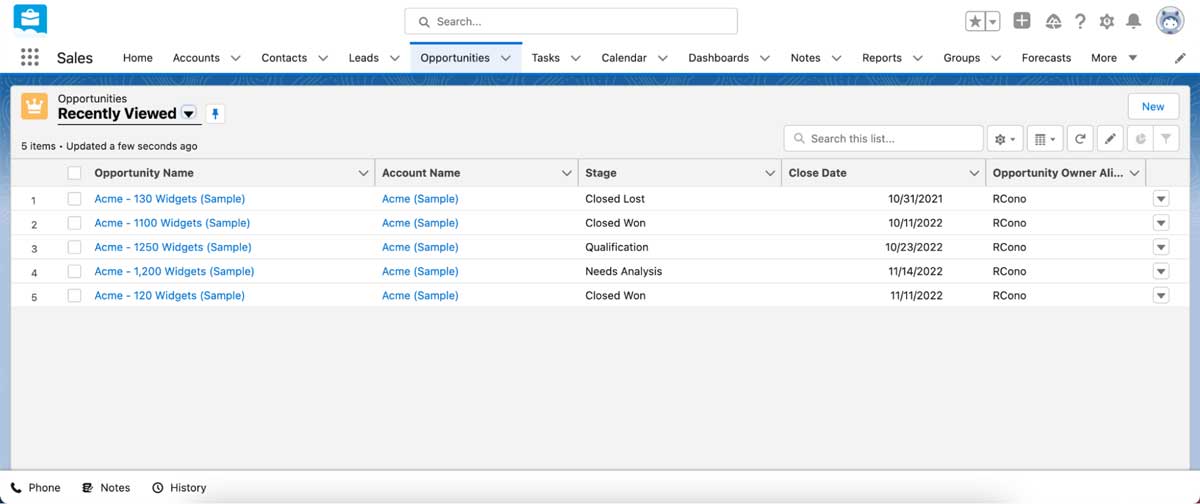Open the user profile avatar
The width and height of the screenshot is (1200, 504).
point(1170,21)
